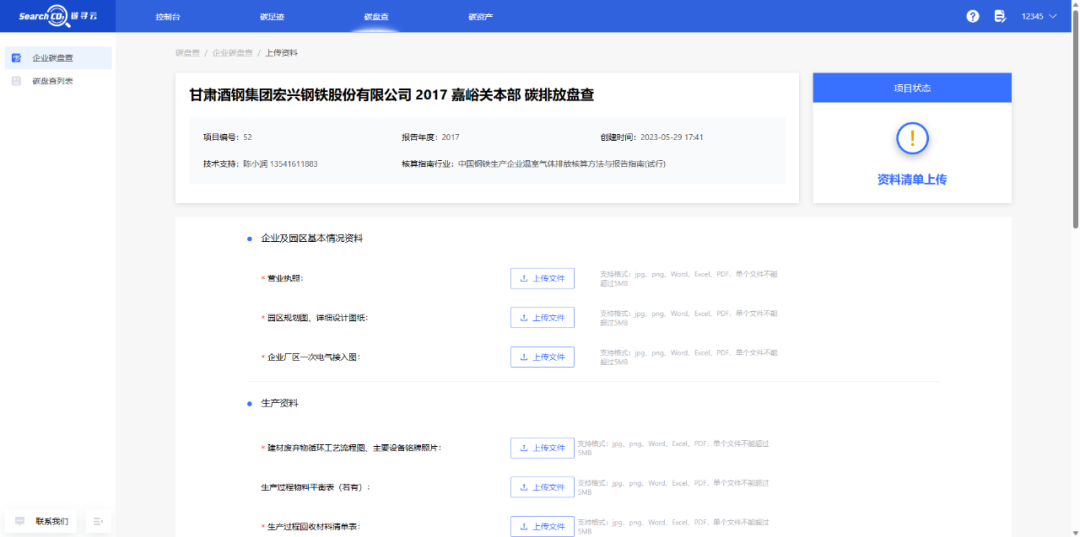Expand the 12345 user account dropdown
Viewport: 1080px width, 537px height.
tap(1039, 17)
